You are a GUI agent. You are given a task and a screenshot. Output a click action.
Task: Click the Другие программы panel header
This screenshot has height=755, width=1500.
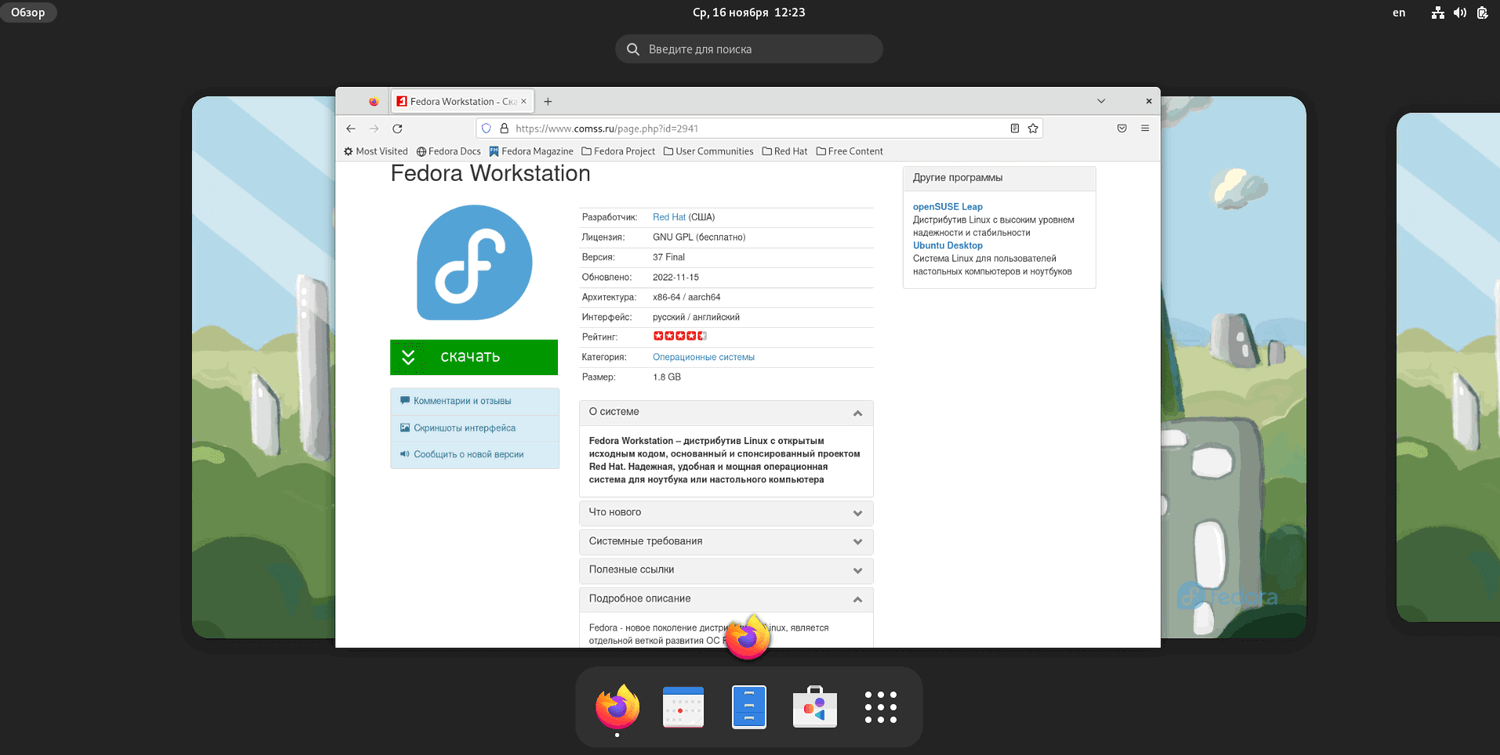[x=999, y=178]
